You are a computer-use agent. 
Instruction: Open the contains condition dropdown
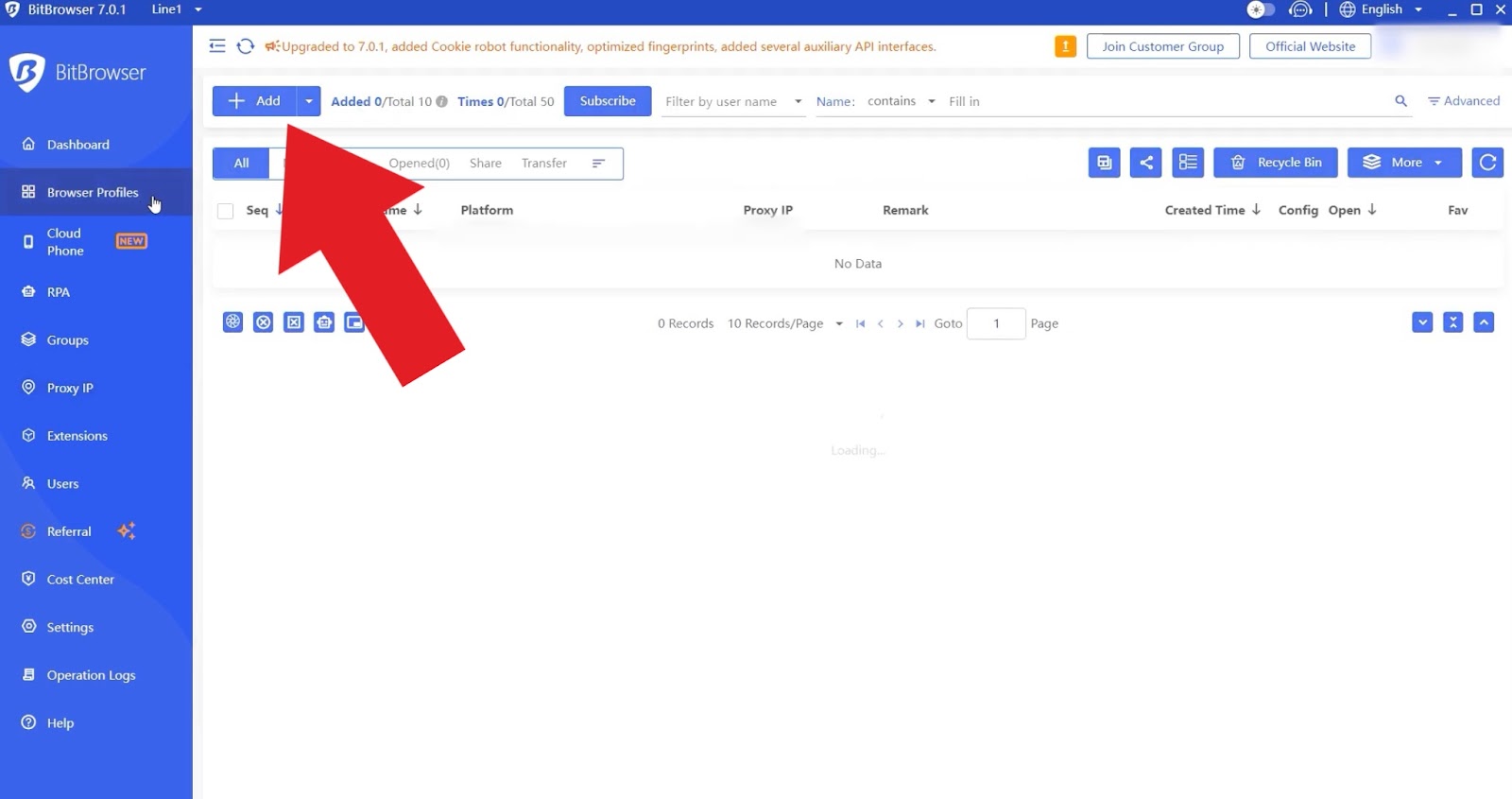[x=902, y=101]
